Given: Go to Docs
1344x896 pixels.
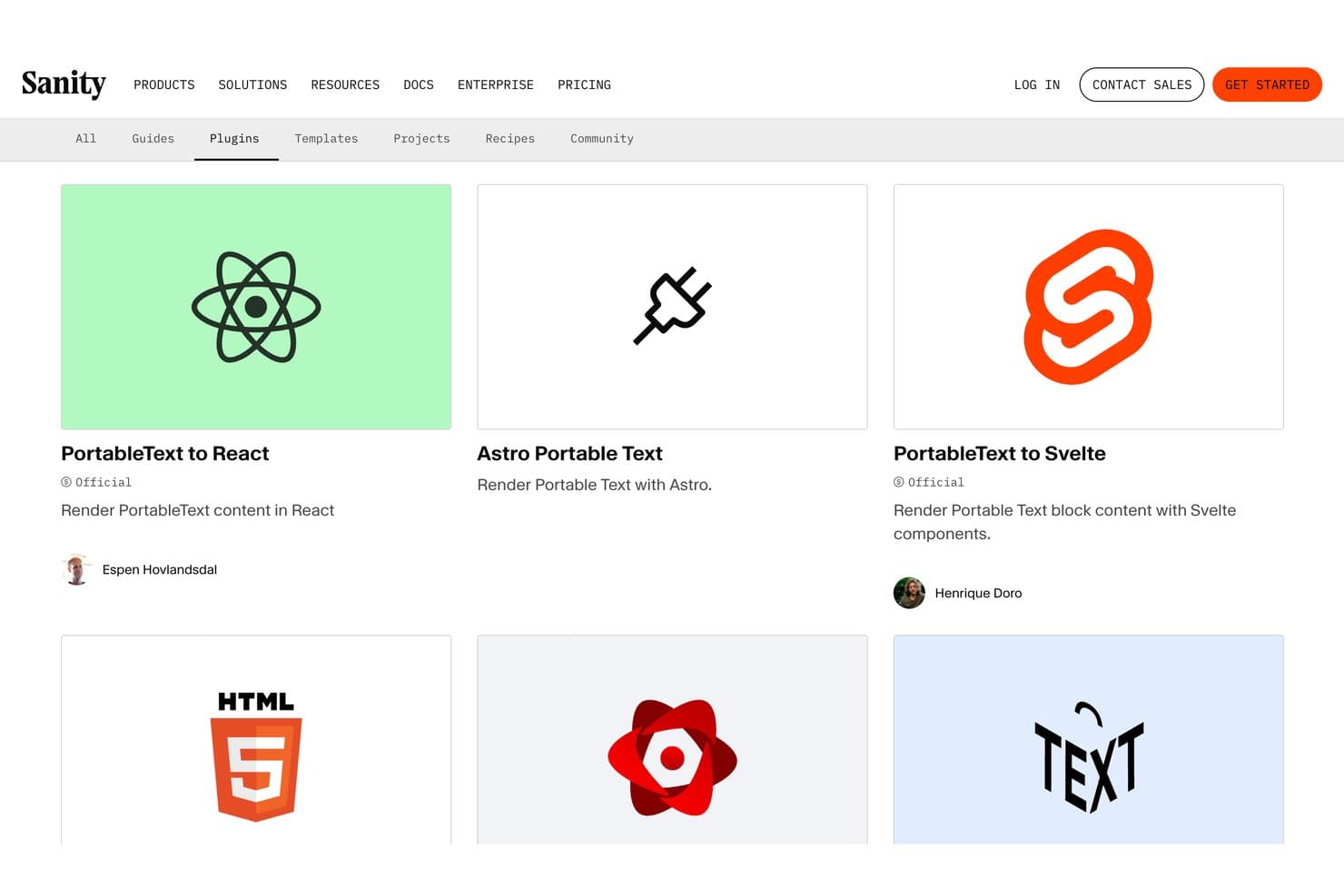Looking at the screenshot, I should click(x=419, y=84).
